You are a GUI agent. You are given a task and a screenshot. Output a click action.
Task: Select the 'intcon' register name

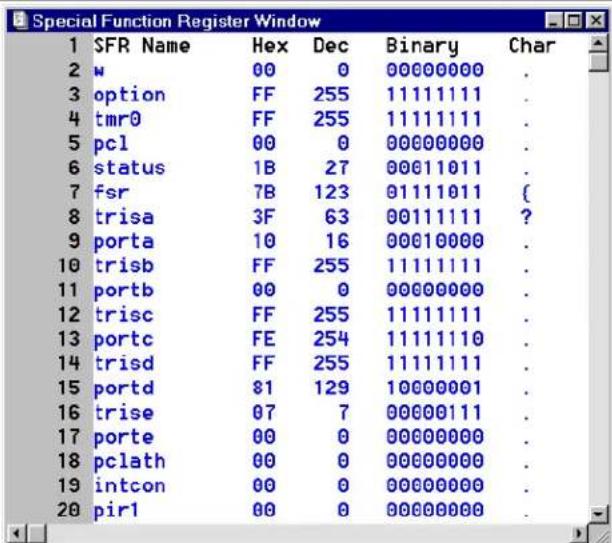pos(130,485)
